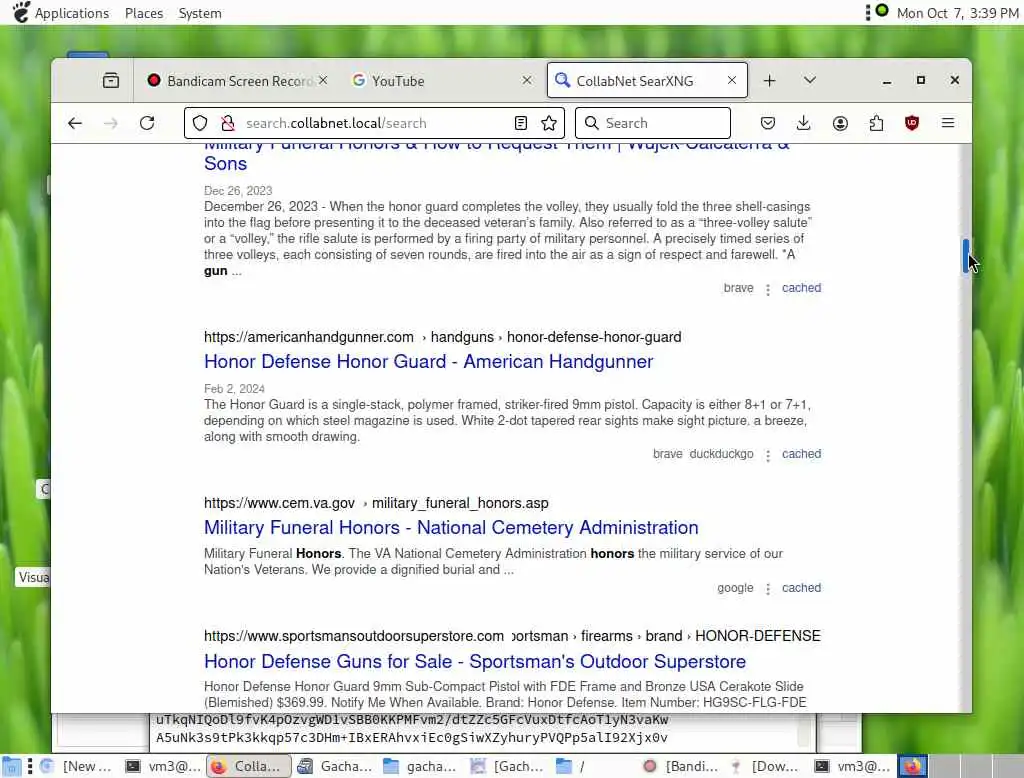
Task: Open options dots beside google cached
Action: [x=768, y=589]
